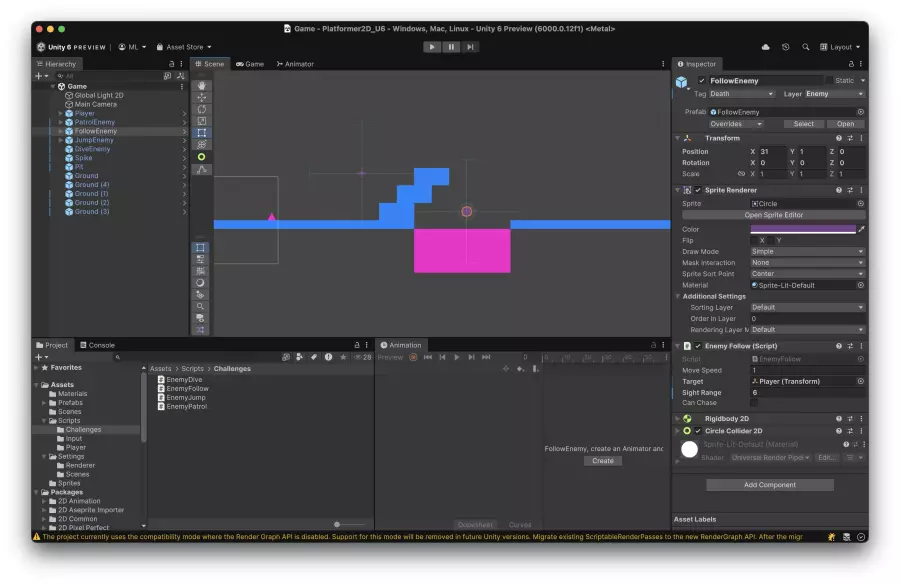
Task: Click the Add Component button
Action: 769,485
